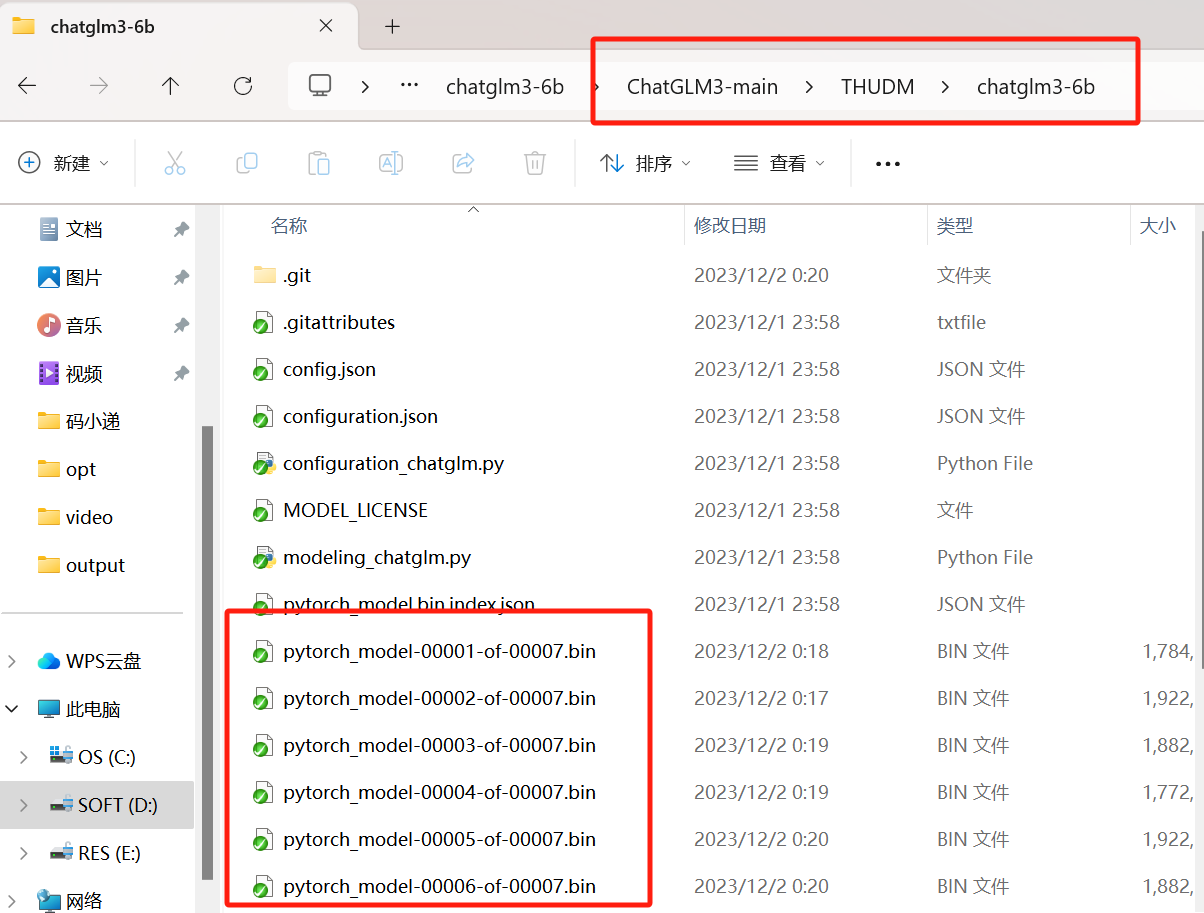The width and height of the screenshot is (1204, 913).
Task: Expand the SOFT (D:) drive node
Action: click(25, 805)
